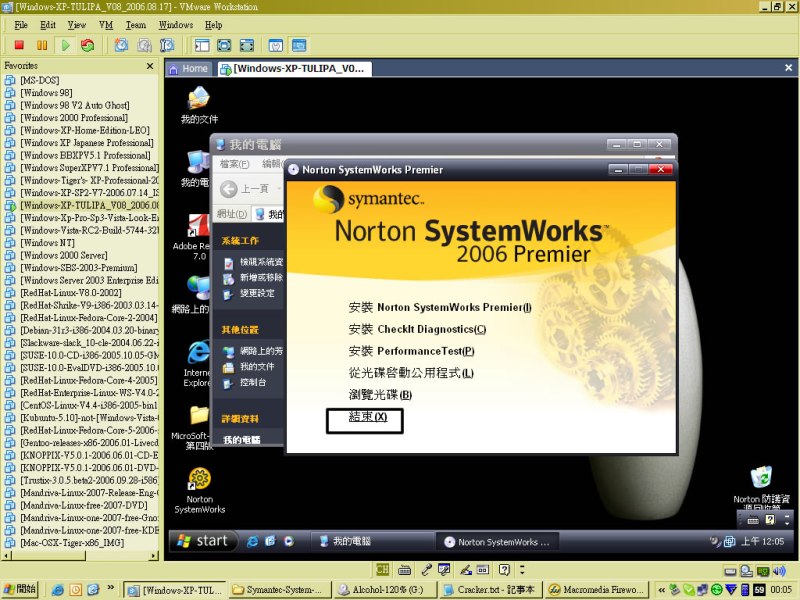Viewport: 800px width, 600px height.
Task: Expand host quick launch » chevron
Action: tap(110, 588)
